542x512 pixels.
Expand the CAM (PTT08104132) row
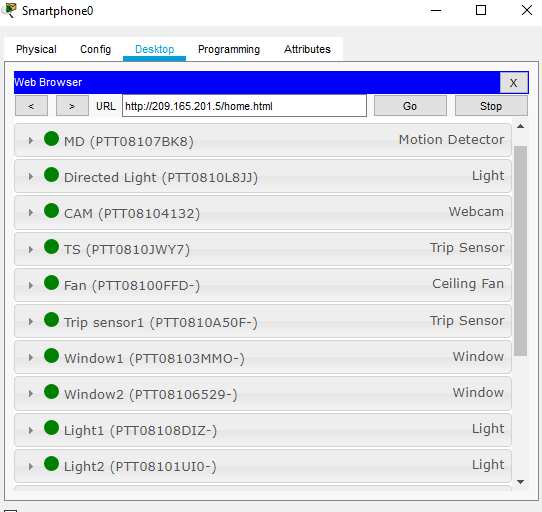31,213
